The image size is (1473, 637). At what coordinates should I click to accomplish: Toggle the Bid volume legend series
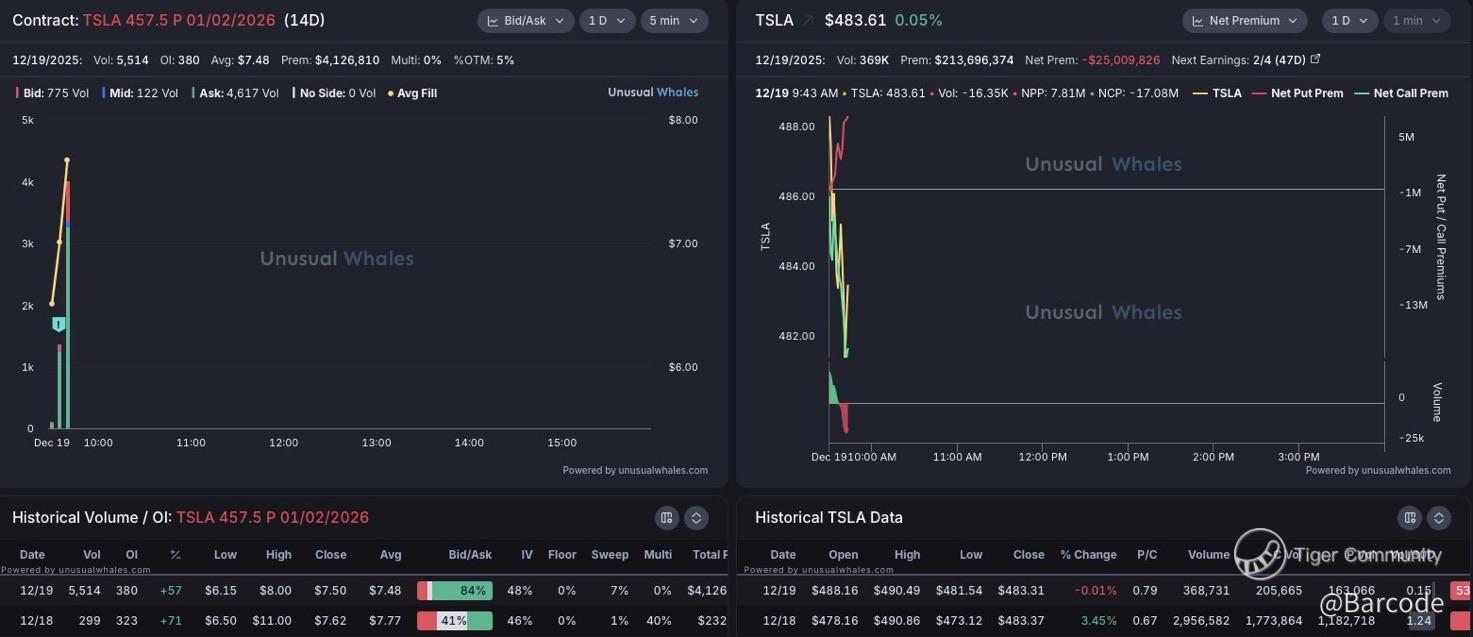[x=46, y=93]
